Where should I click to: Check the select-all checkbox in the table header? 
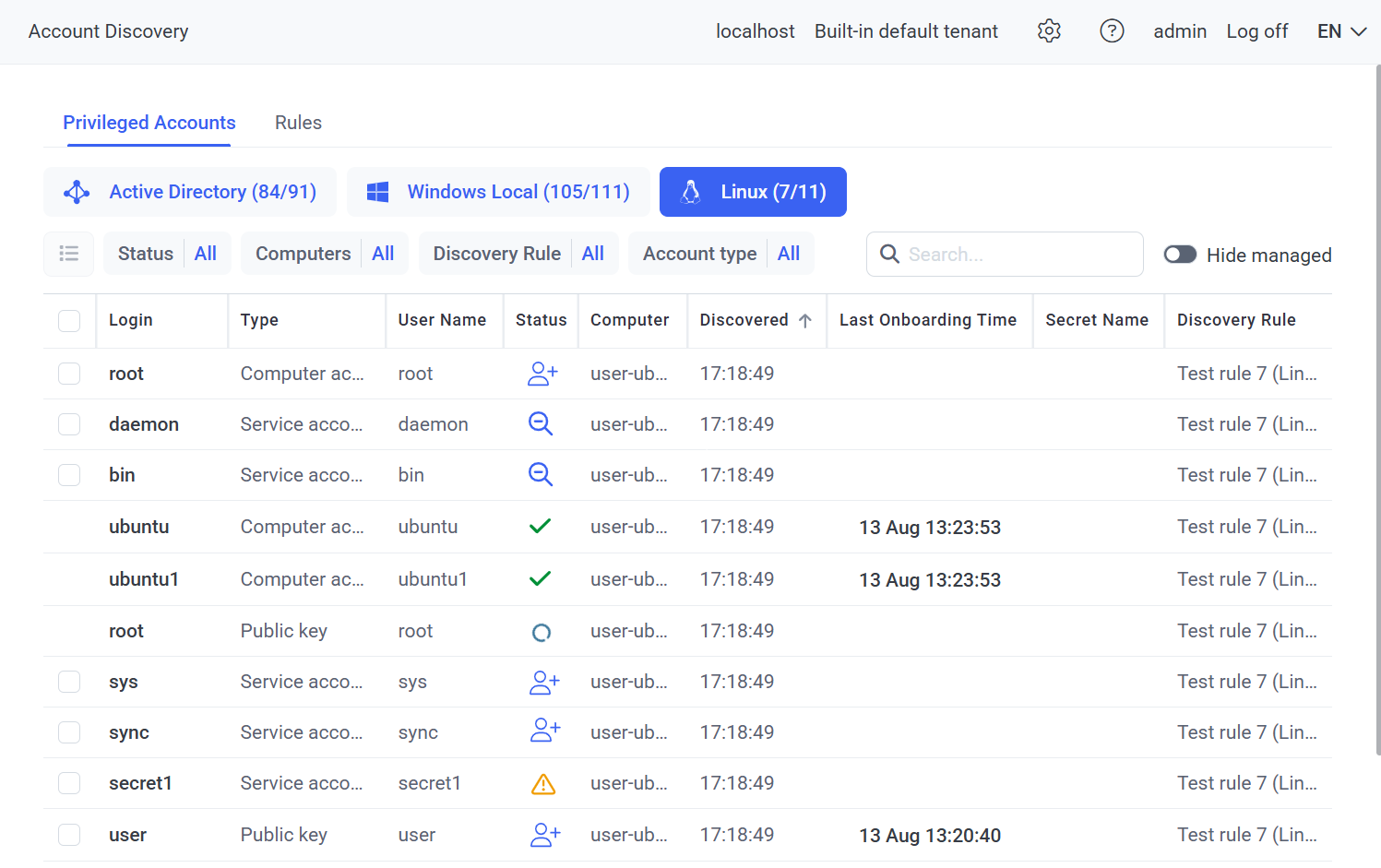click(x=69, y=320)
